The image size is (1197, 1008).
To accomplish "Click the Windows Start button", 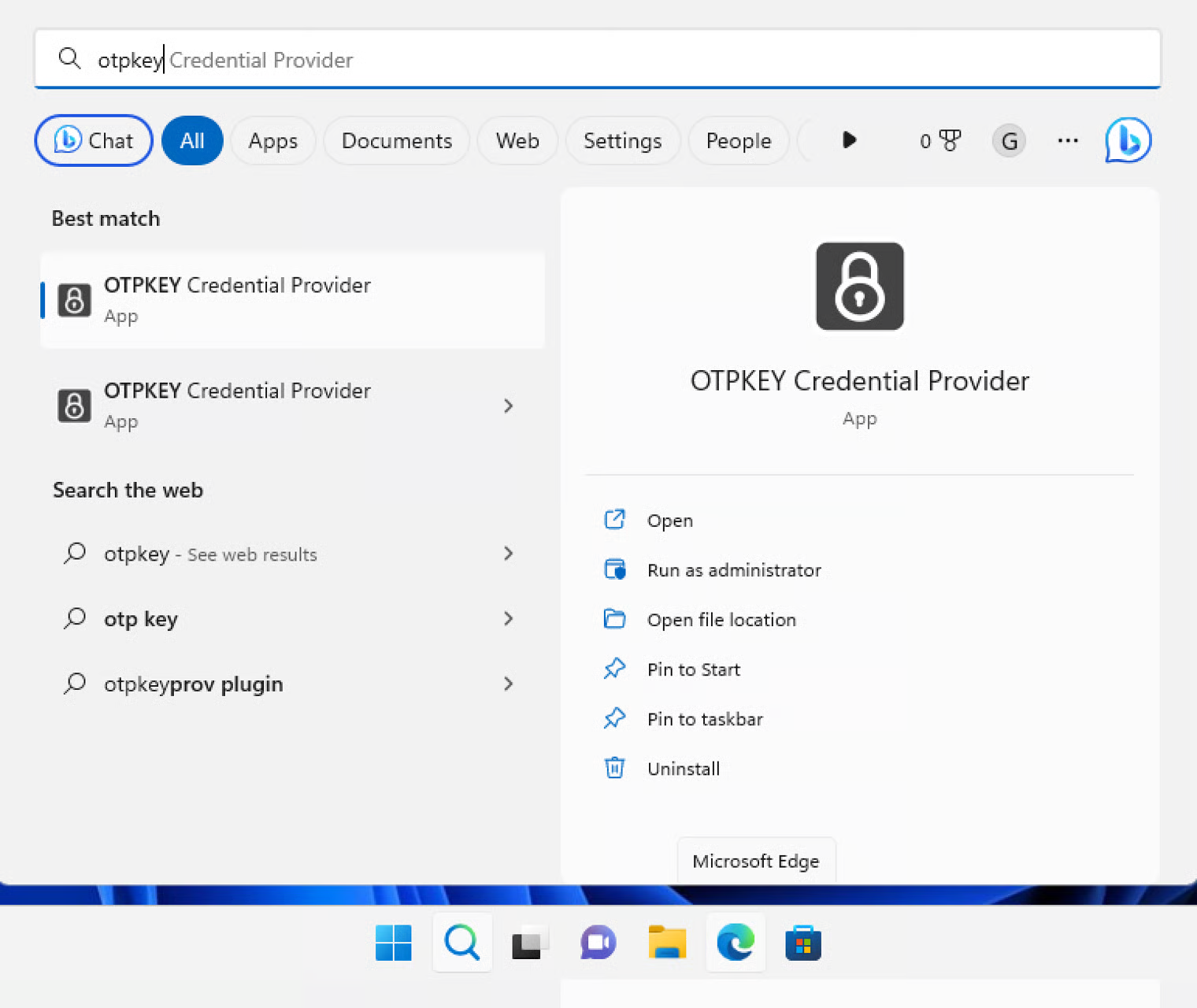I will tap(394, 943).
